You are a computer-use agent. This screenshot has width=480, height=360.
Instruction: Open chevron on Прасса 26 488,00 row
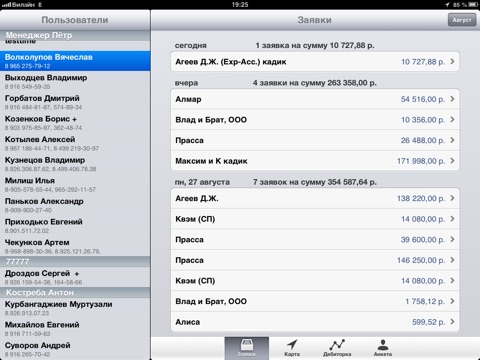coord(452,140)
